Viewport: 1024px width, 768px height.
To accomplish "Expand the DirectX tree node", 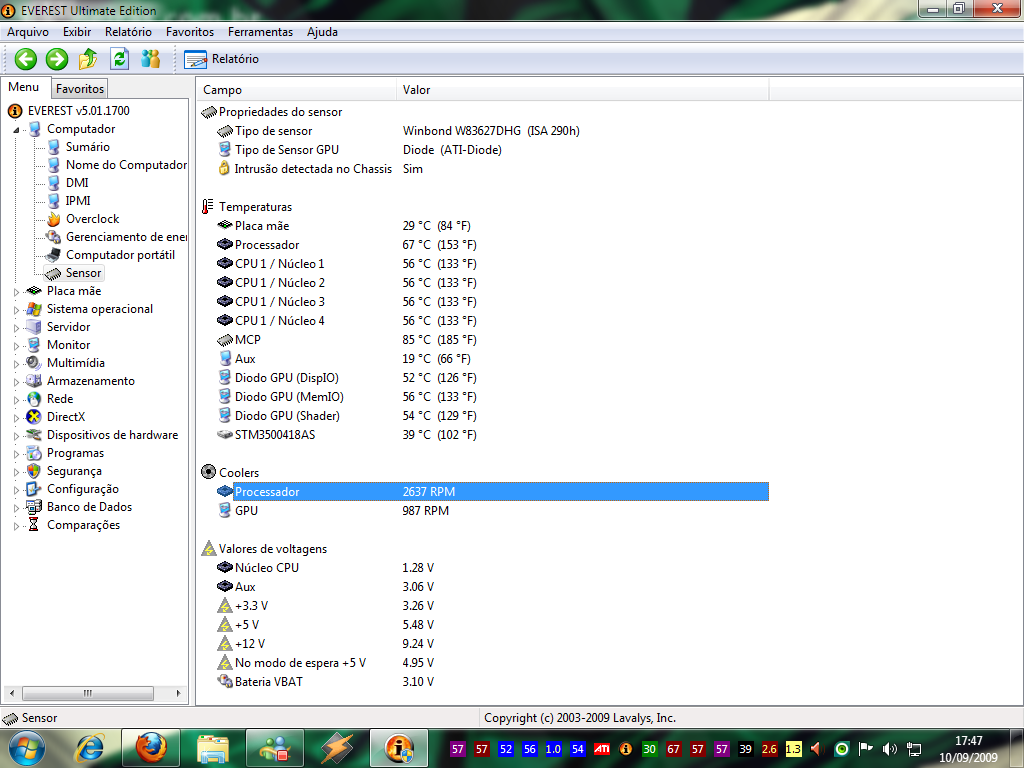I will [x=16, y=417].
